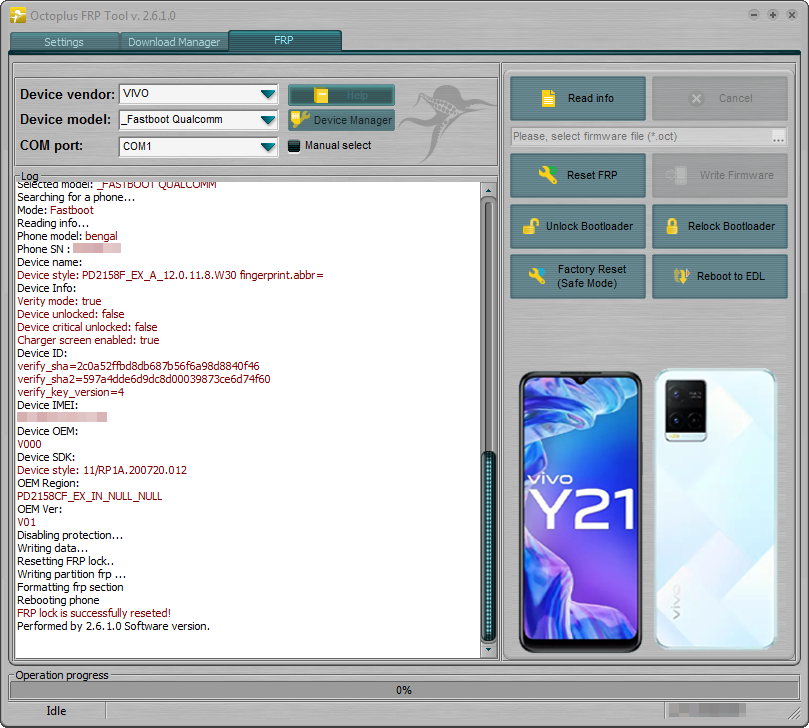Open the Device model dropdown
The height and width of the screenshot is (728, 809).
coord(268,120)
